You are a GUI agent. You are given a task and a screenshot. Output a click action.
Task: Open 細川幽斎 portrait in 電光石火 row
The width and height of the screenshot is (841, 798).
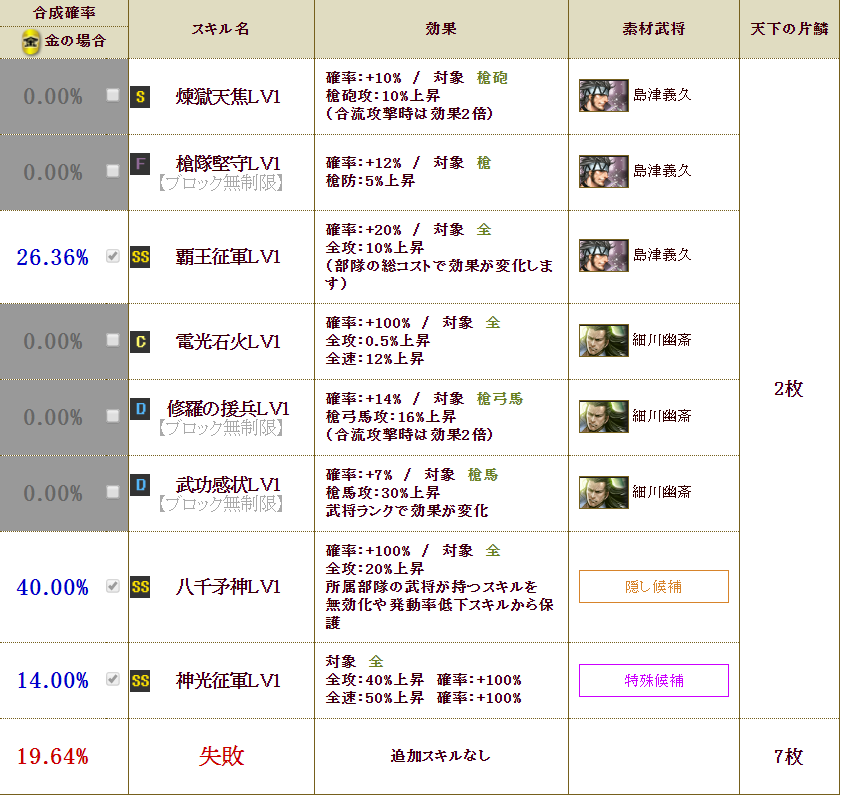click(603, 341)
